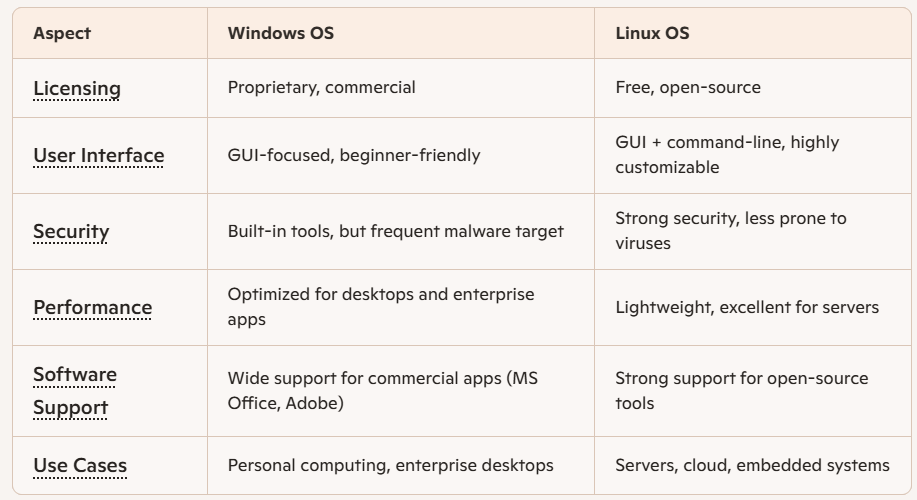
Task: Click the Linux OS column header
Action: [x=652, y=33]
